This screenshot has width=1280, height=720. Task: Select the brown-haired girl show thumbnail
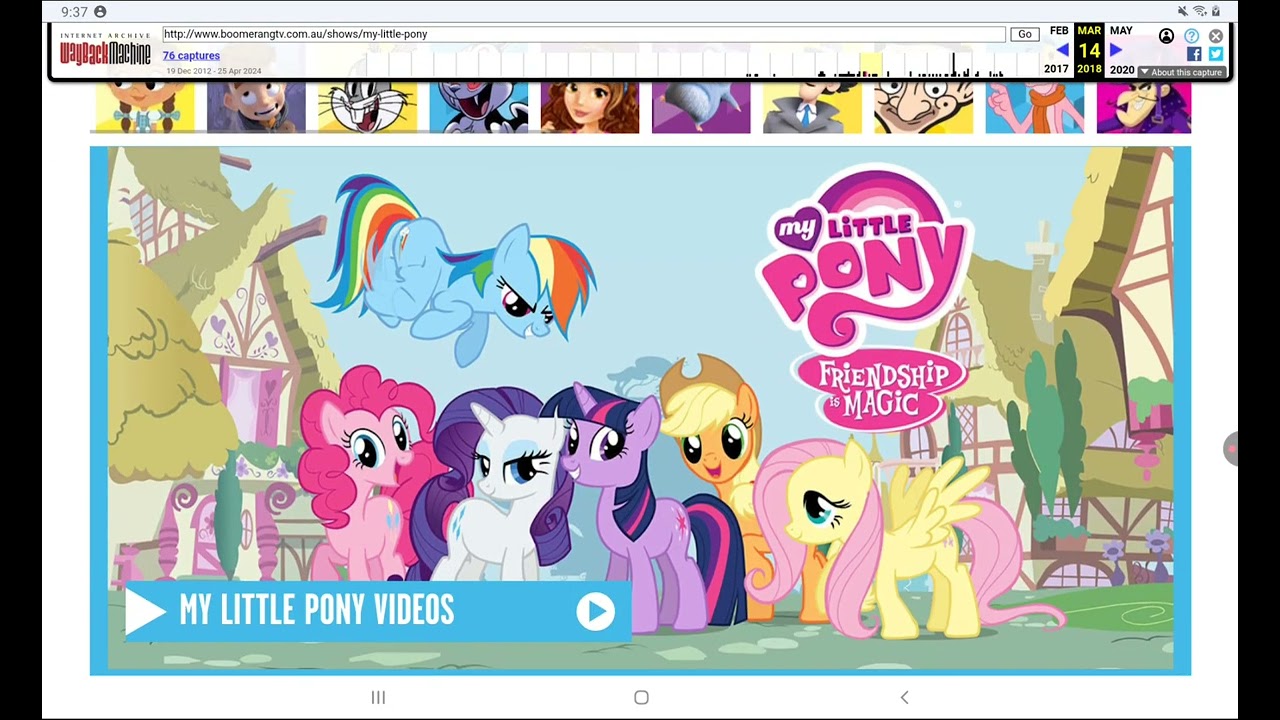(x=589, y=108)
